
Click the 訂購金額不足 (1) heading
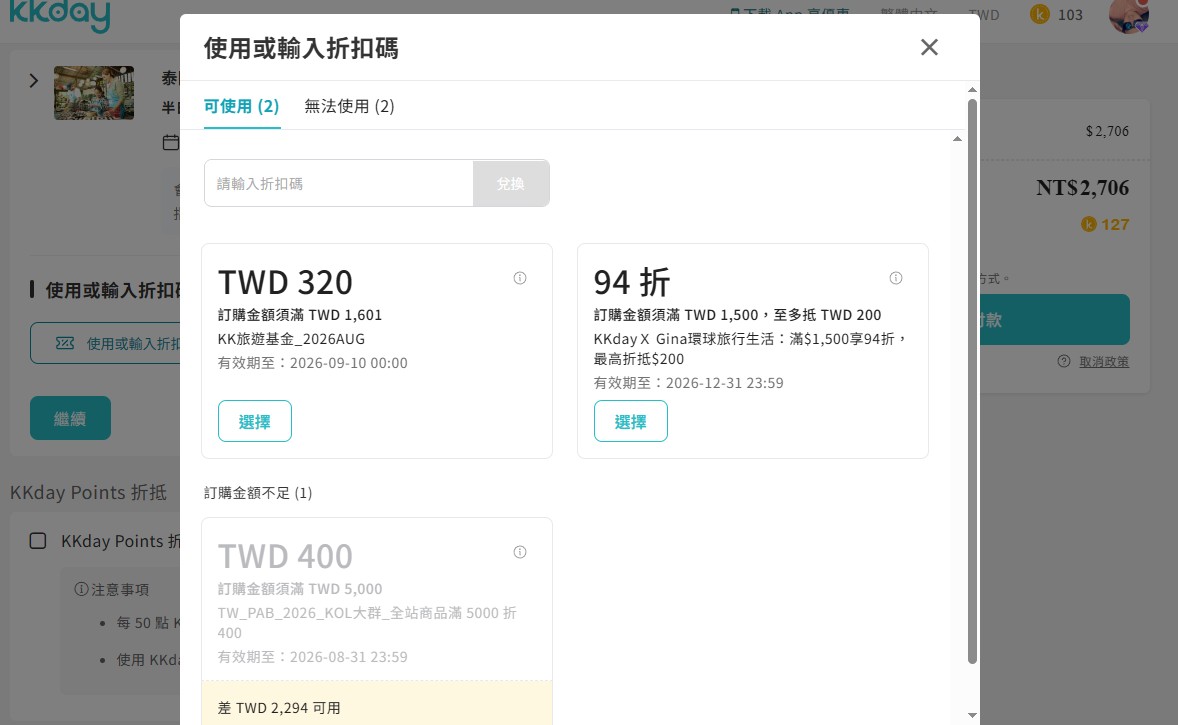[x=258, y=493]
